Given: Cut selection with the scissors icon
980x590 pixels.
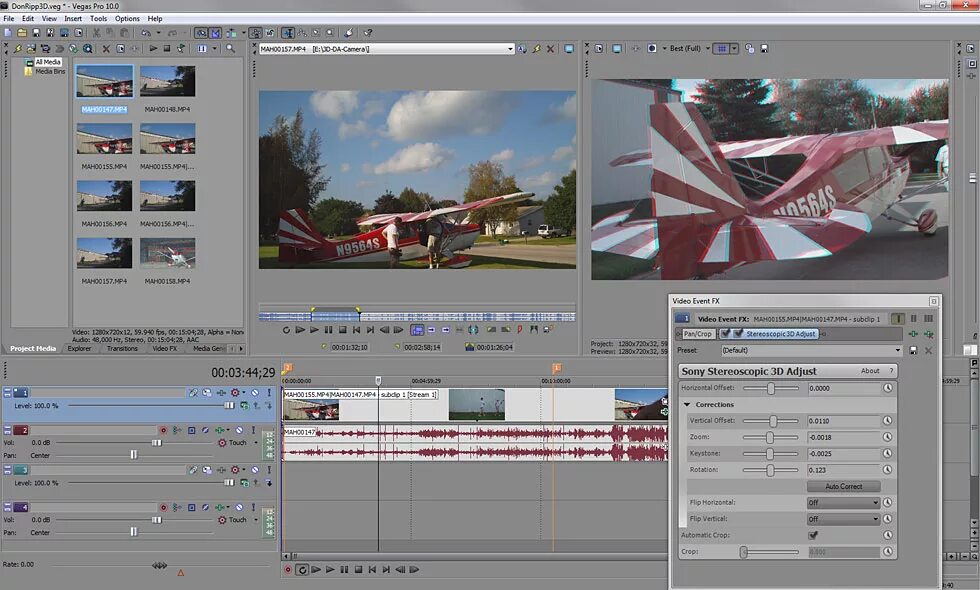Looking at the screenshot, I should (96, 32).
